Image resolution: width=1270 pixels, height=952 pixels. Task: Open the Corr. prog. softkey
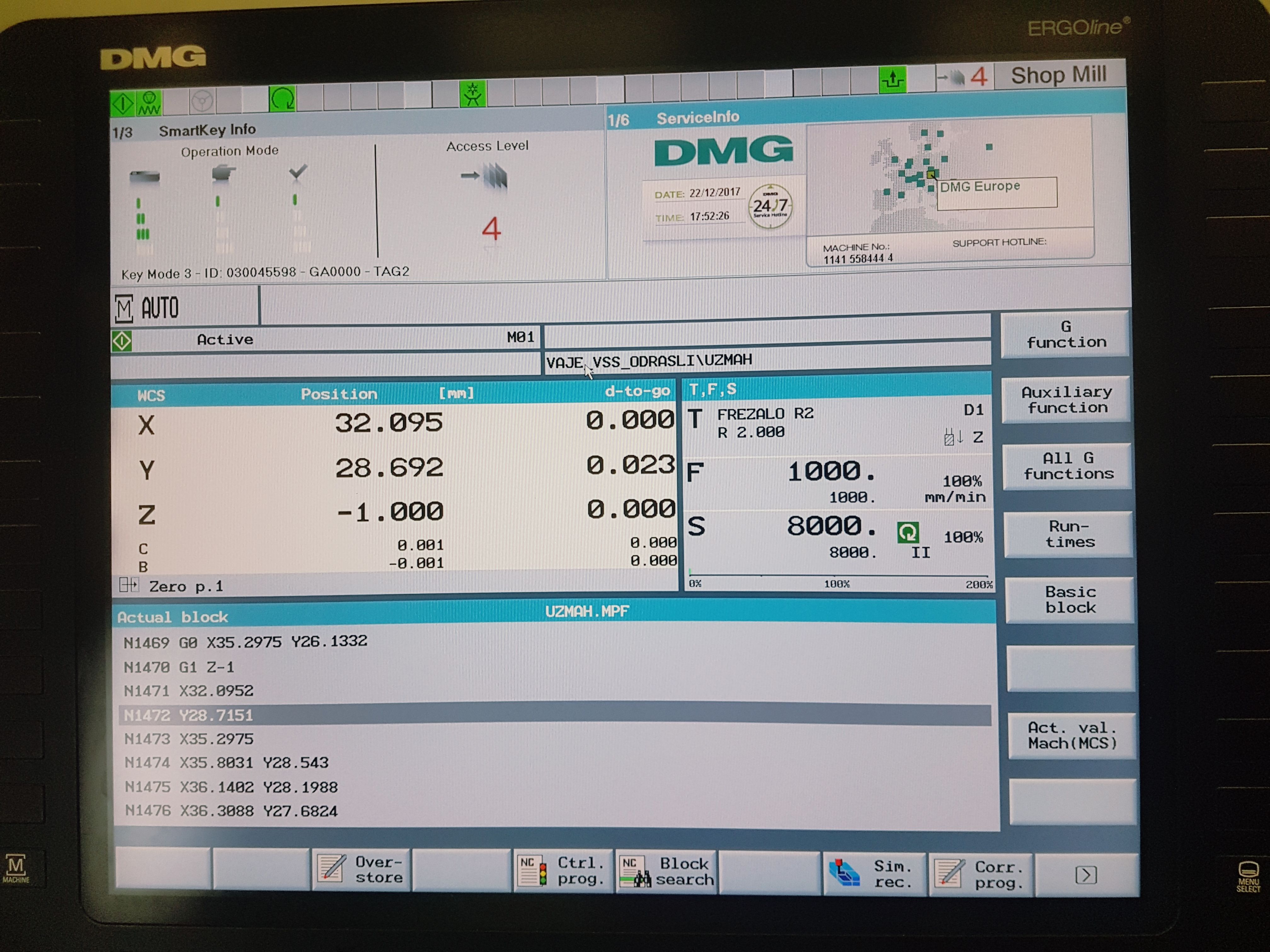pos(981,875)
